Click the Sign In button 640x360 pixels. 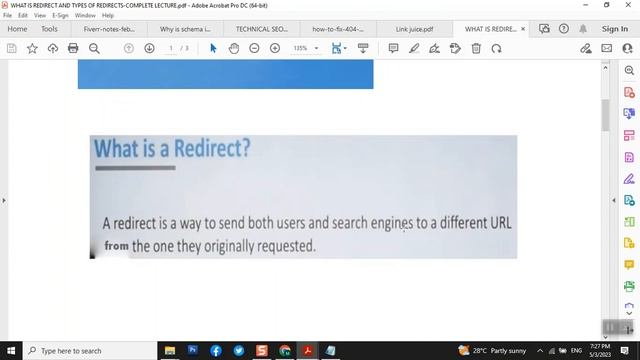click(x=615, y=29)
